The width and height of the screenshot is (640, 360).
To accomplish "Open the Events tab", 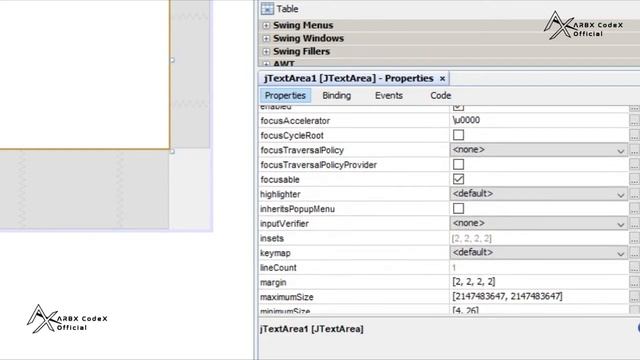I will coord(389,96).
